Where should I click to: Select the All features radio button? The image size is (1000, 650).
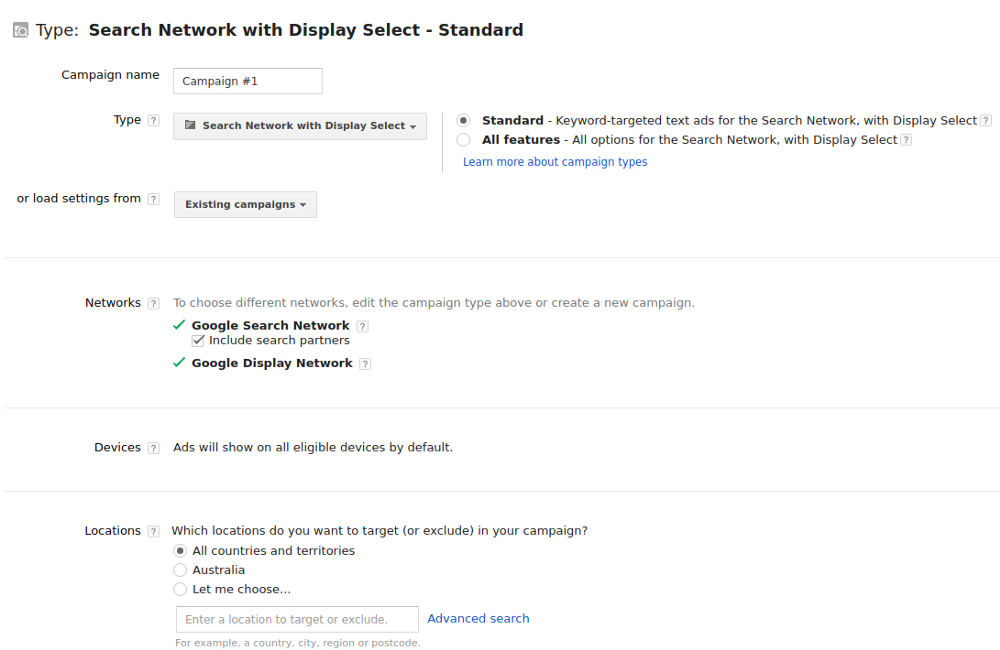(463, 140)
